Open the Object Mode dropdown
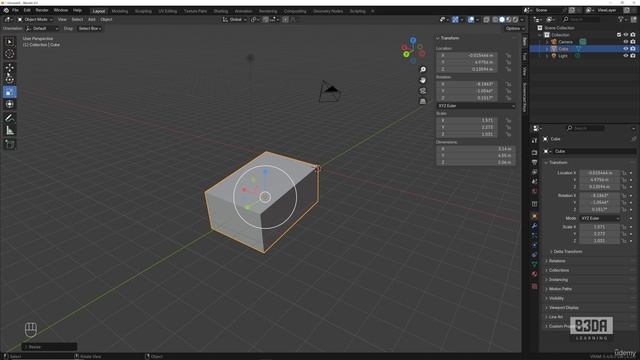This screenshot has height=360, width=640. tap(35, 20)
